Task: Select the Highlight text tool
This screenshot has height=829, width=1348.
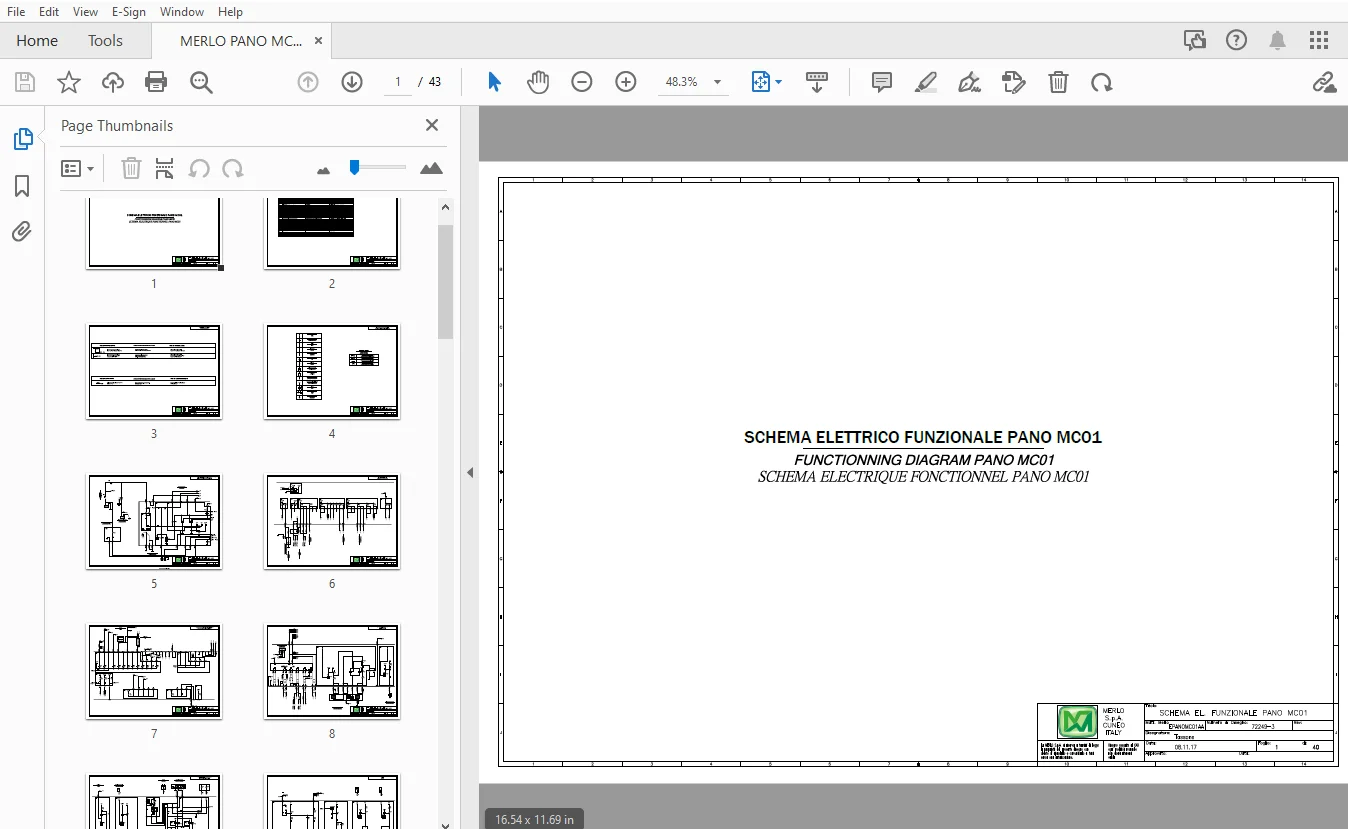Action: 926,82
